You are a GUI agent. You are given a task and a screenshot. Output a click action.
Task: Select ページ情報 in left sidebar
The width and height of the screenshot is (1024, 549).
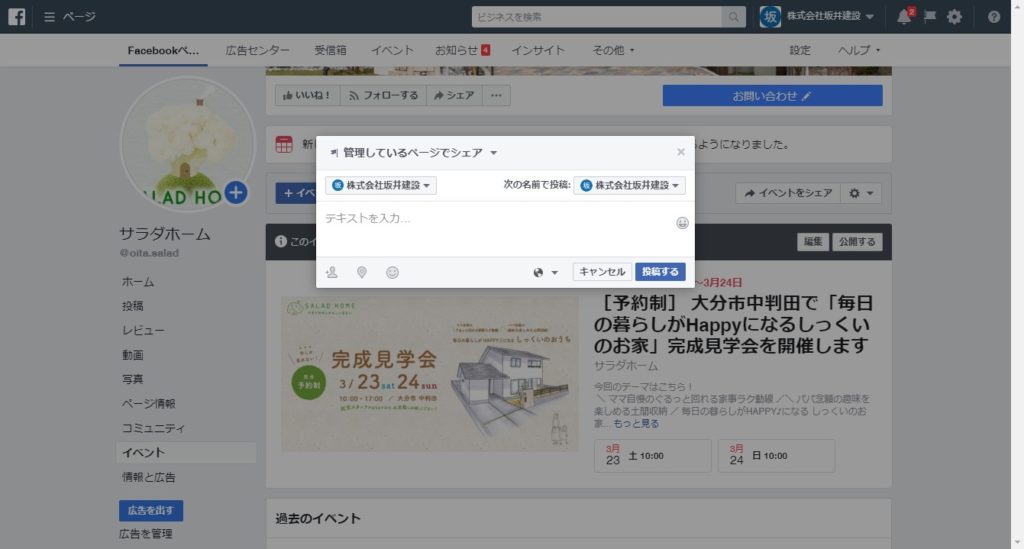(148, 403)
